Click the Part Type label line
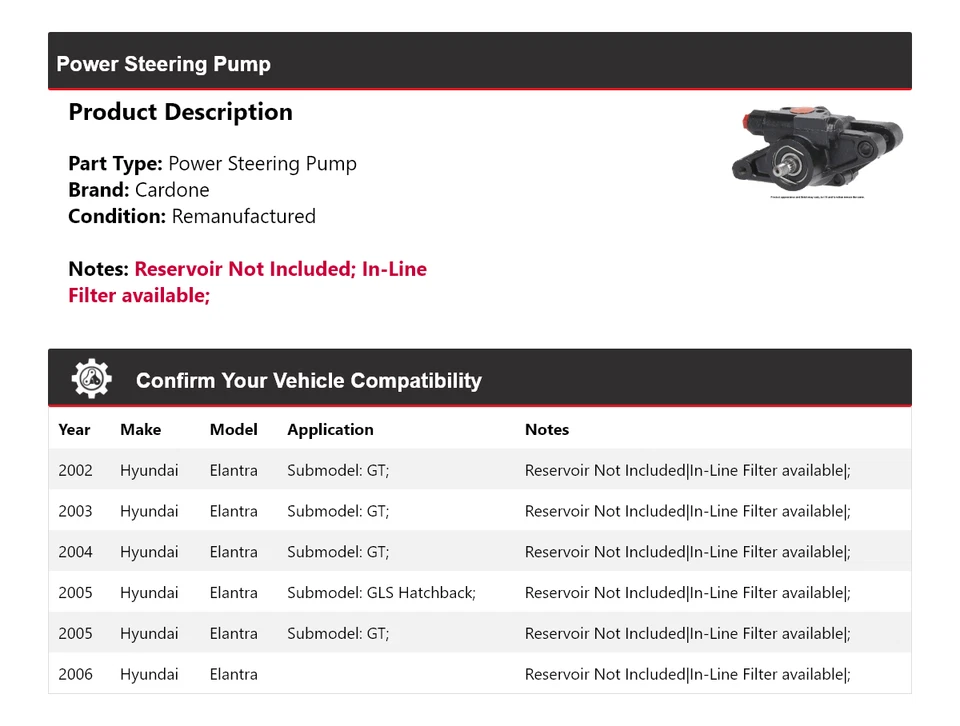Viewport: 960px width, 726px height. 212,164
